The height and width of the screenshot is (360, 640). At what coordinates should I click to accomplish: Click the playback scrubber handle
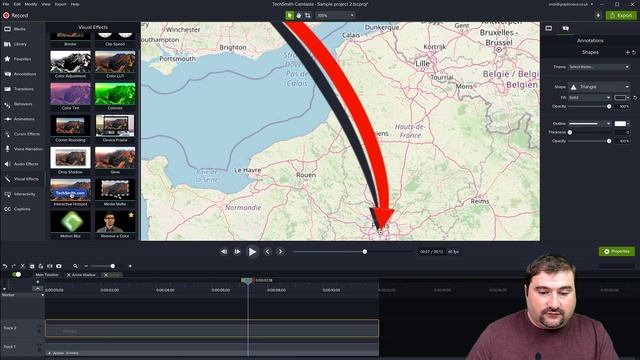364,252
